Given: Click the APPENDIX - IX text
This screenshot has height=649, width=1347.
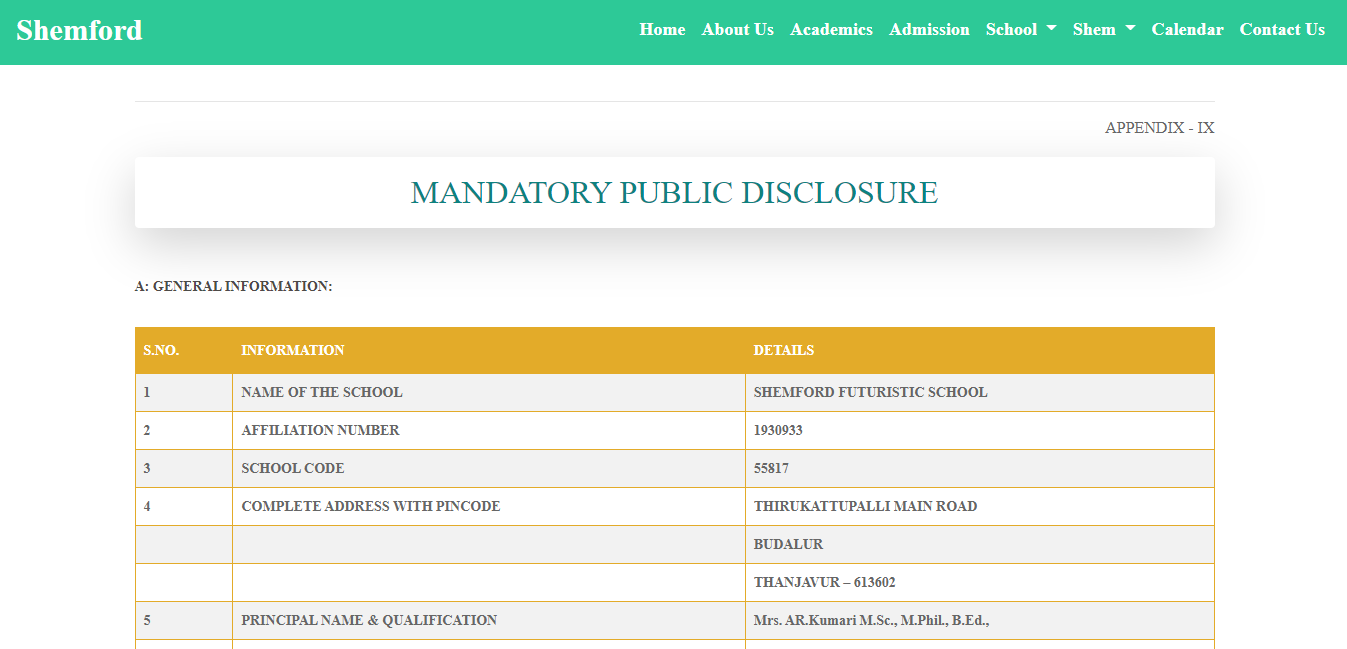Looking at the screenshot, I should click(1159, 128).
